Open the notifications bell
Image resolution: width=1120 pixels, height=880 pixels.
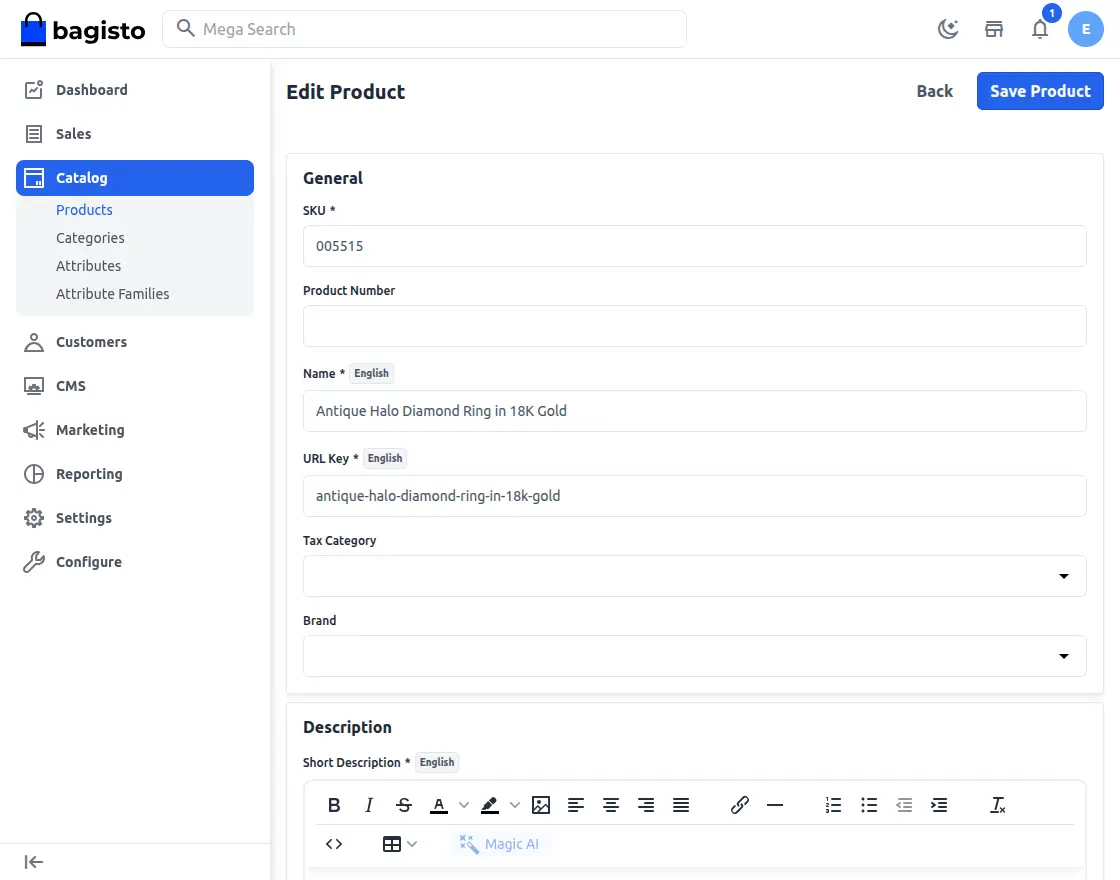[1040, 29]
